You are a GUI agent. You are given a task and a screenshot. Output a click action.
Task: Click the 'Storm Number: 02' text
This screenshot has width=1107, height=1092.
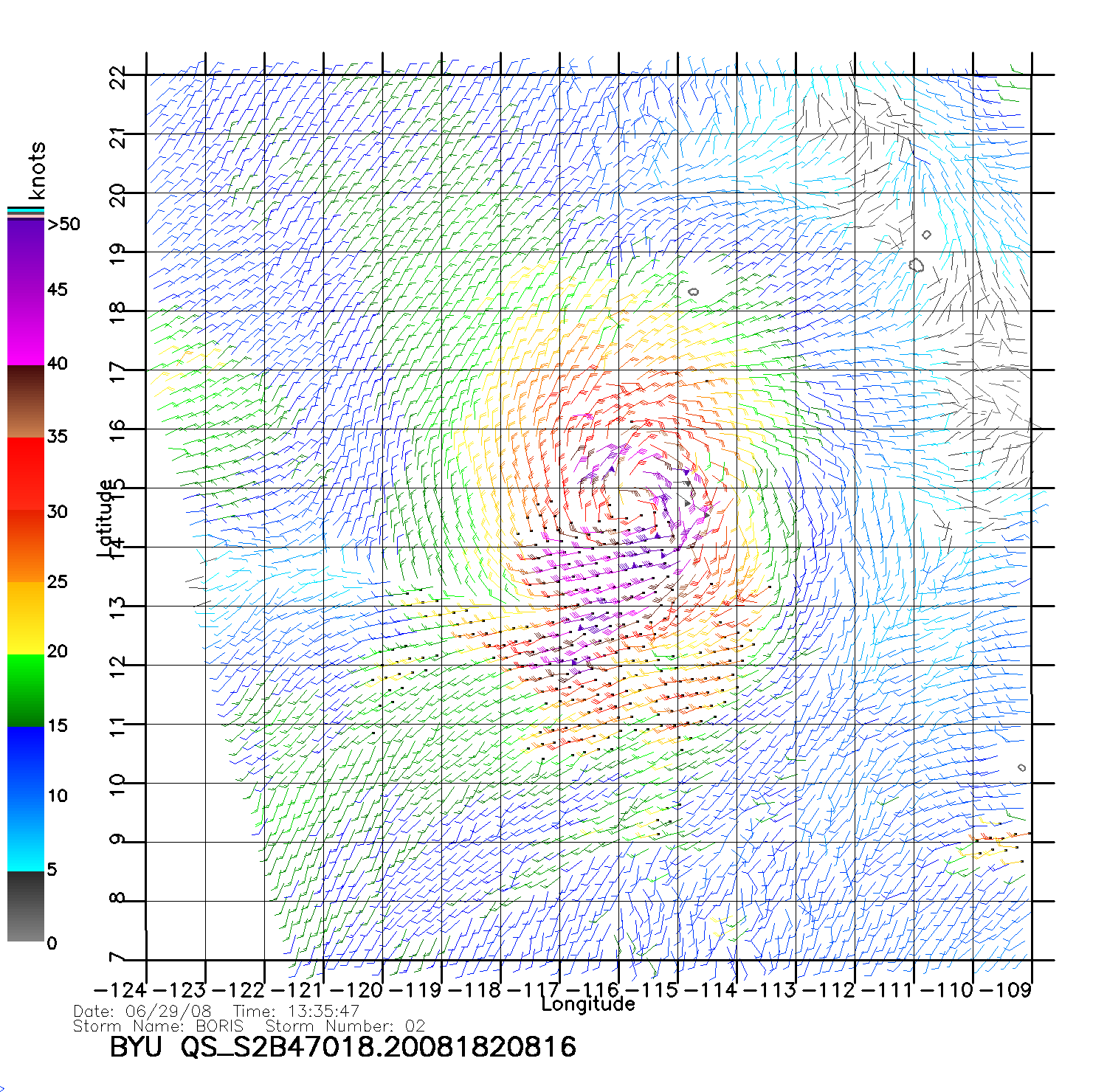[345, 1026]
